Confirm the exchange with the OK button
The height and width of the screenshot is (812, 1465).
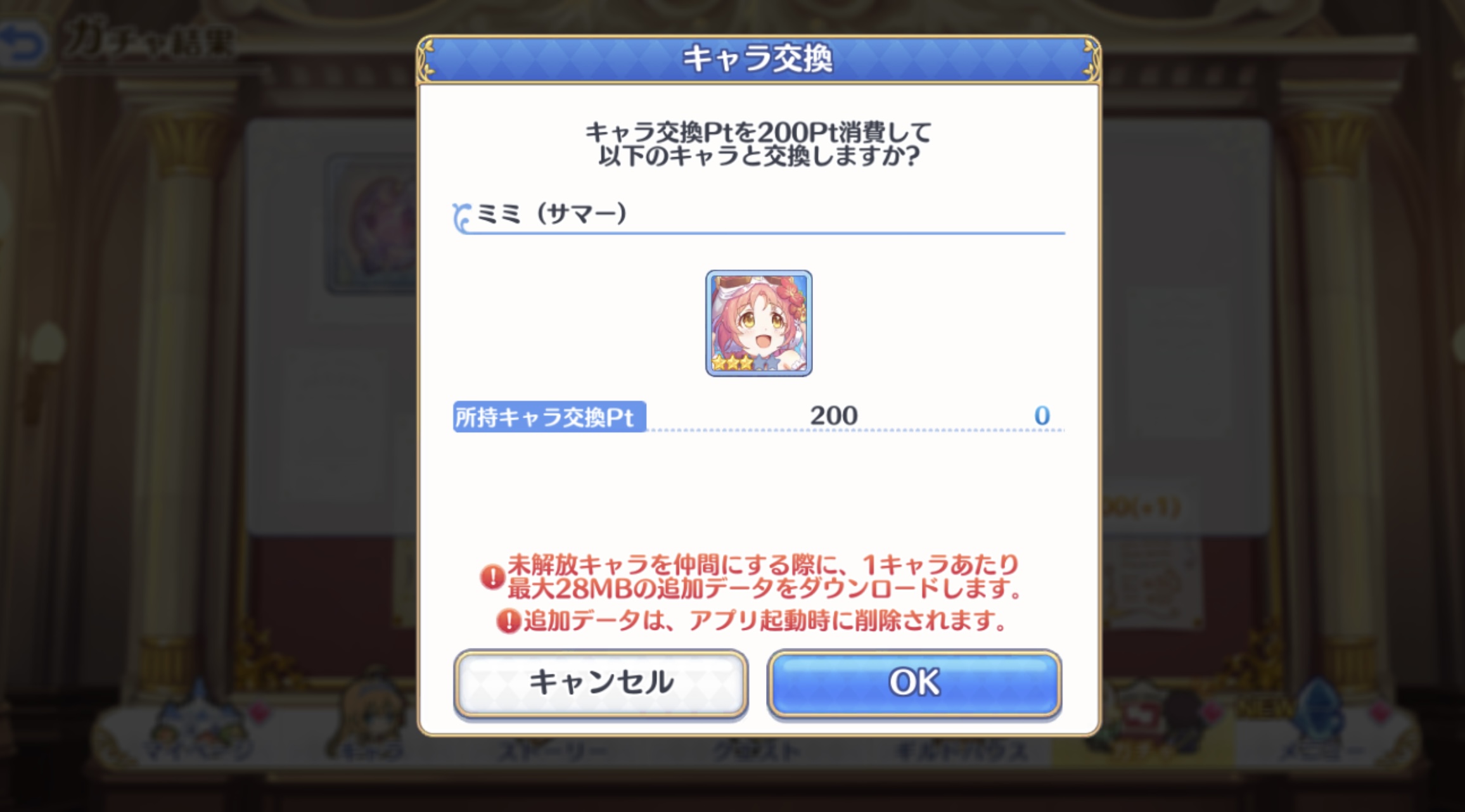pos(914,684)
